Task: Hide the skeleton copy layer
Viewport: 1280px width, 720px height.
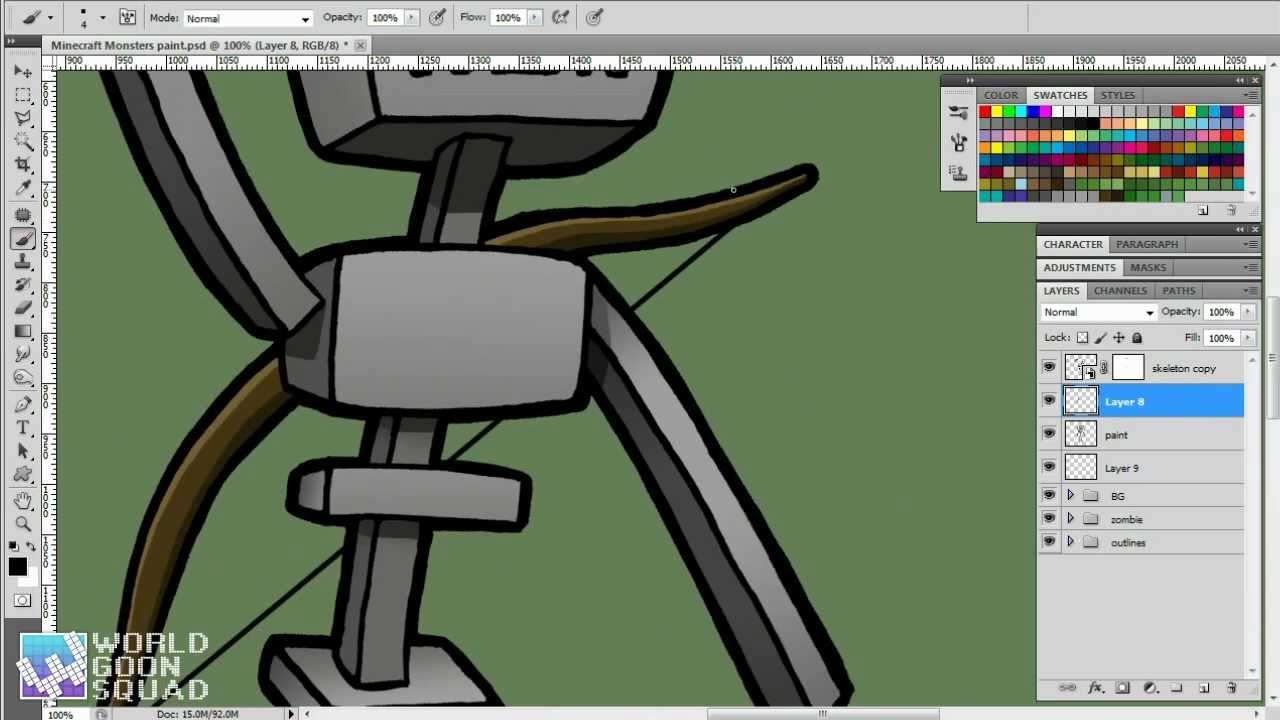Action: point(1049,367)
